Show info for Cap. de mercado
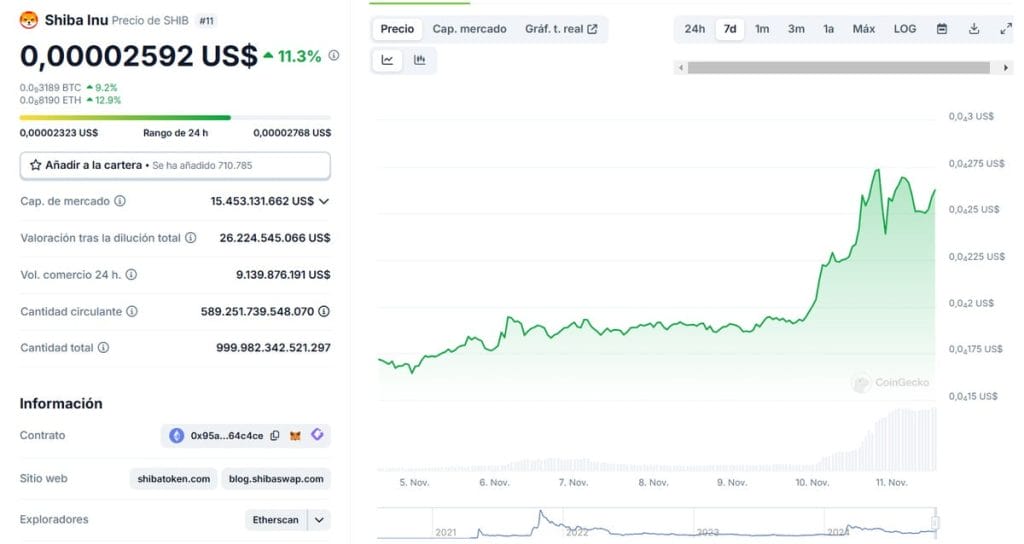This screenshot has width=1024, height=544. (120, 201)
